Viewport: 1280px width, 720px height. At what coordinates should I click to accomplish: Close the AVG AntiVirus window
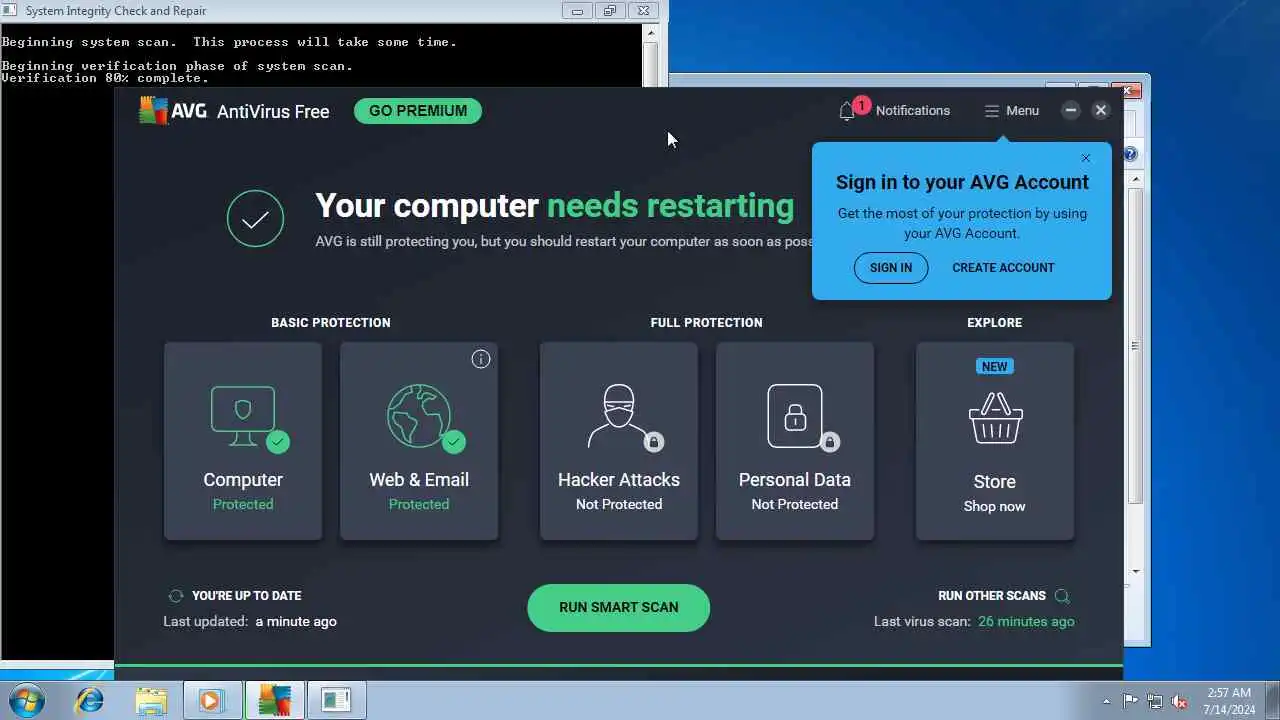1101,110
